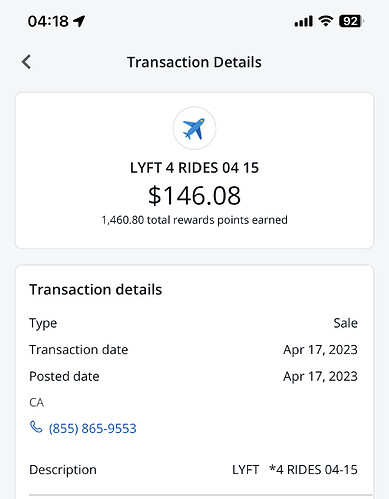
Task: Tap the $146.08 transaction amount
Action: (x=194, y=196)
